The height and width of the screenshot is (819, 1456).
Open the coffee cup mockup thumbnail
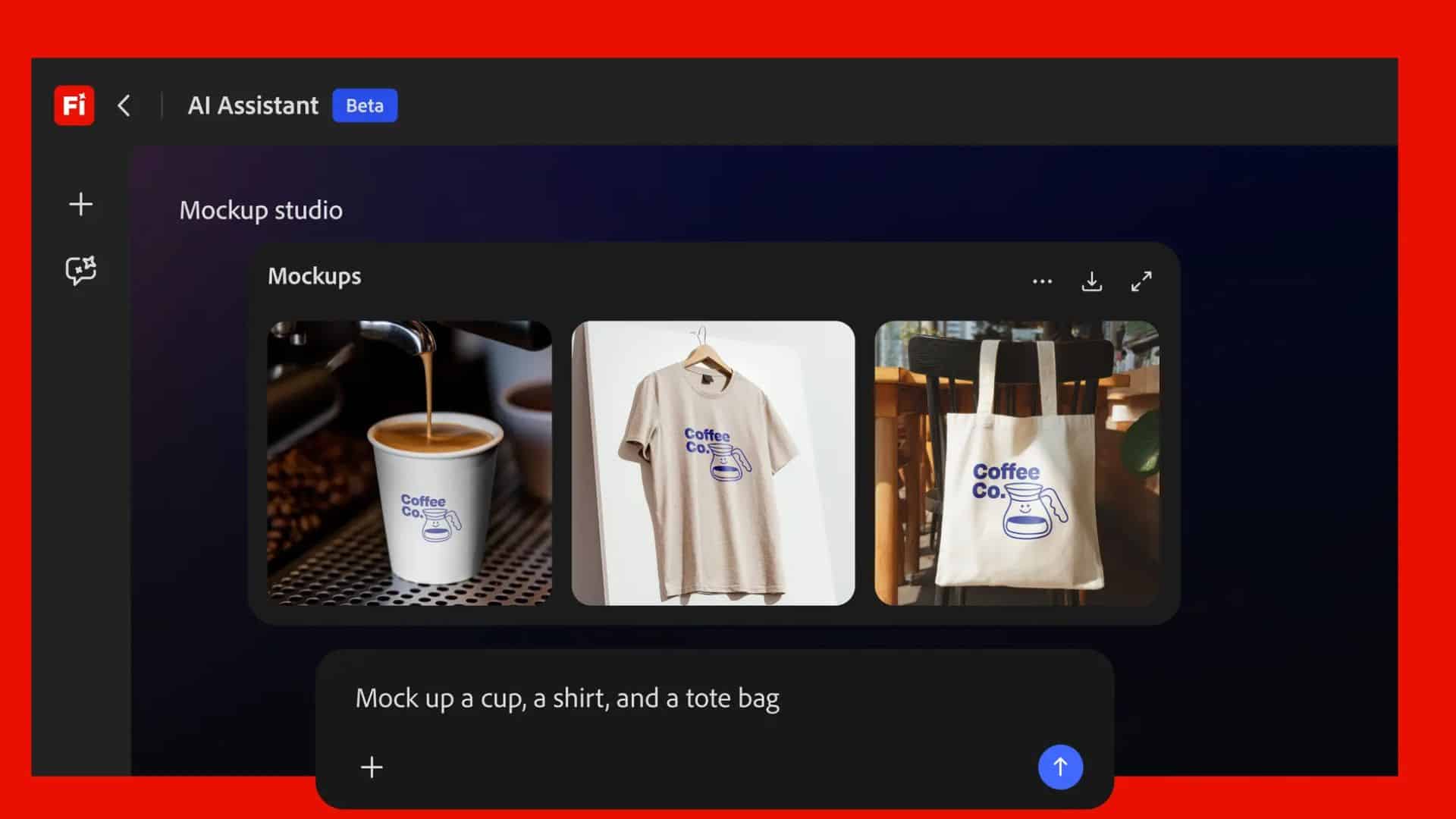click(409, 463)
